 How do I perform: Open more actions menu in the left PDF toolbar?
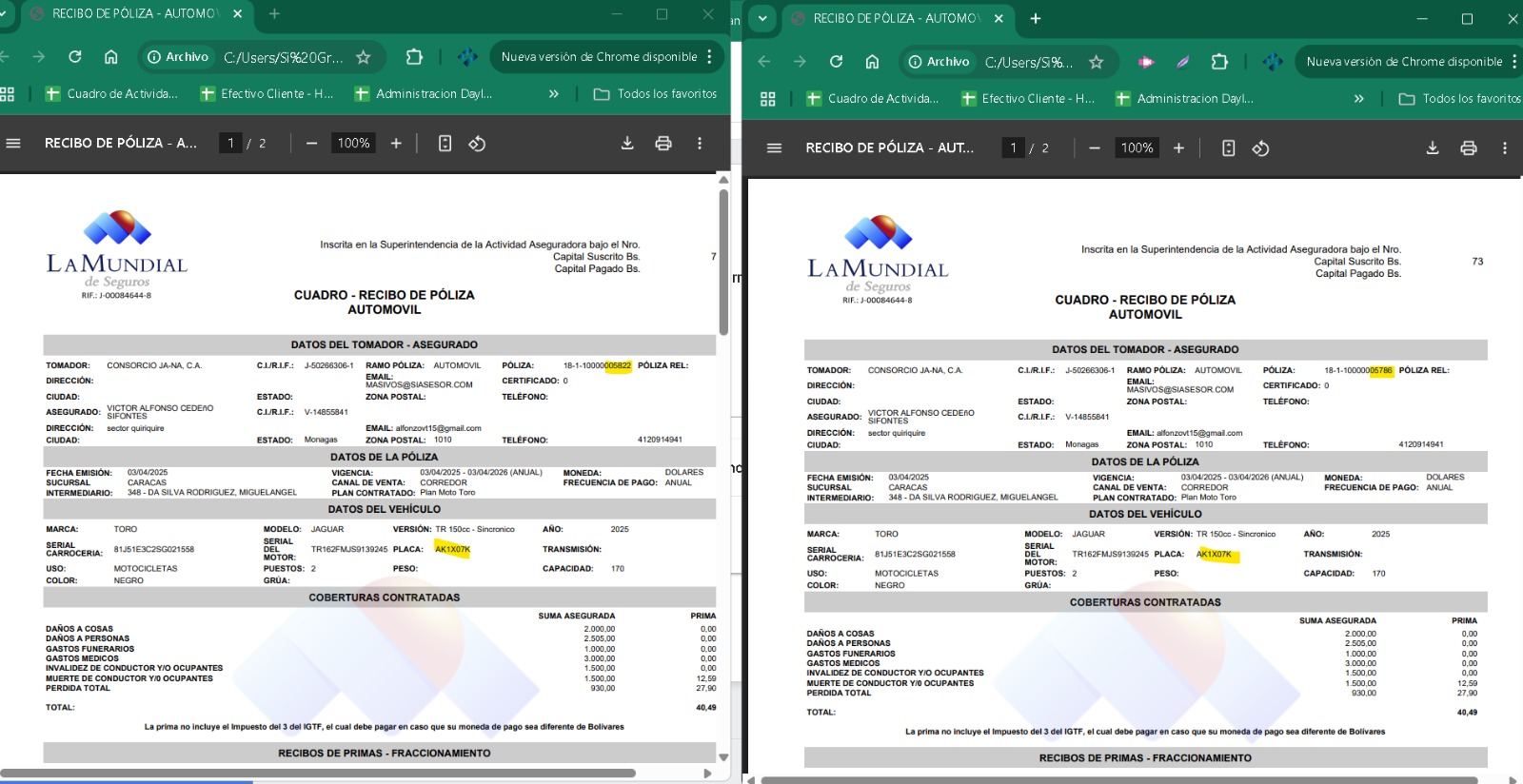point(700,143)
